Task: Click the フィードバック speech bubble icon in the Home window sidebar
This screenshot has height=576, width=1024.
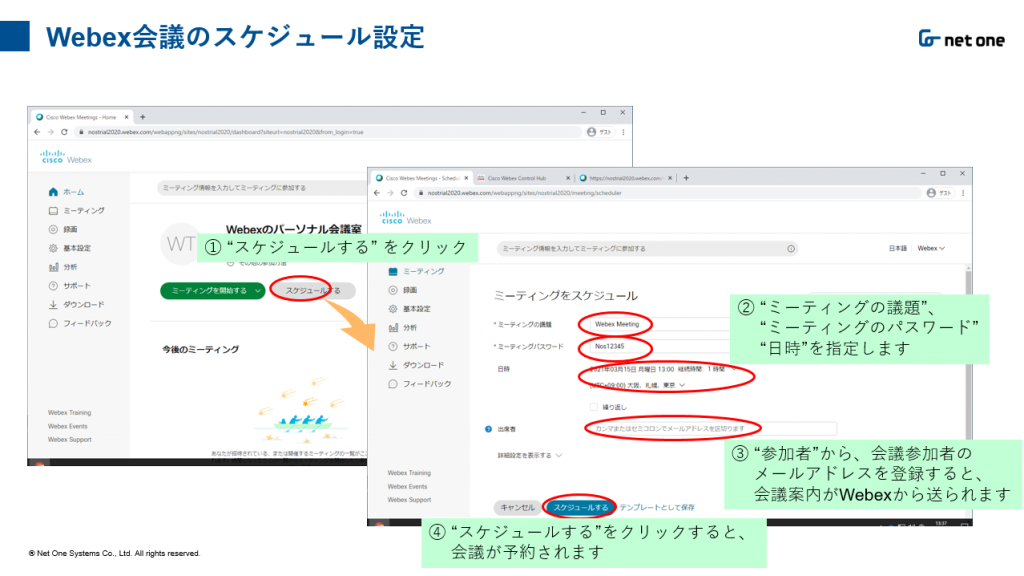Action: coord(54,324)
